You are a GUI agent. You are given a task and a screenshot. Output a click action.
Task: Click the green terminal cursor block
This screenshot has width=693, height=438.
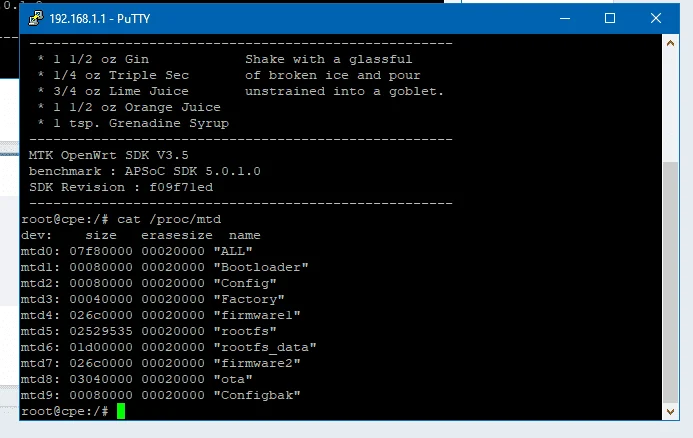[x=121, y=411]
